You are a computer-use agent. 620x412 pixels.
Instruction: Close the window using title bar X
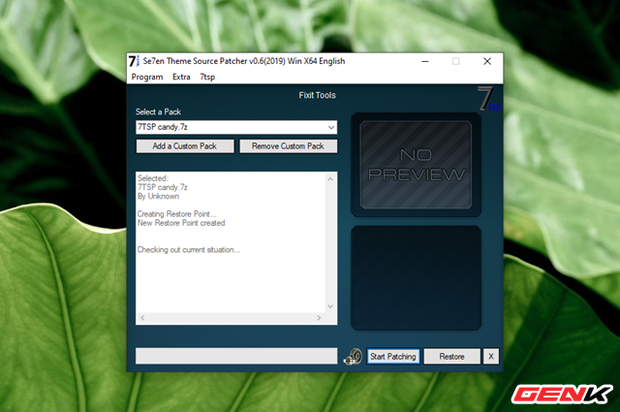(487, 61)
